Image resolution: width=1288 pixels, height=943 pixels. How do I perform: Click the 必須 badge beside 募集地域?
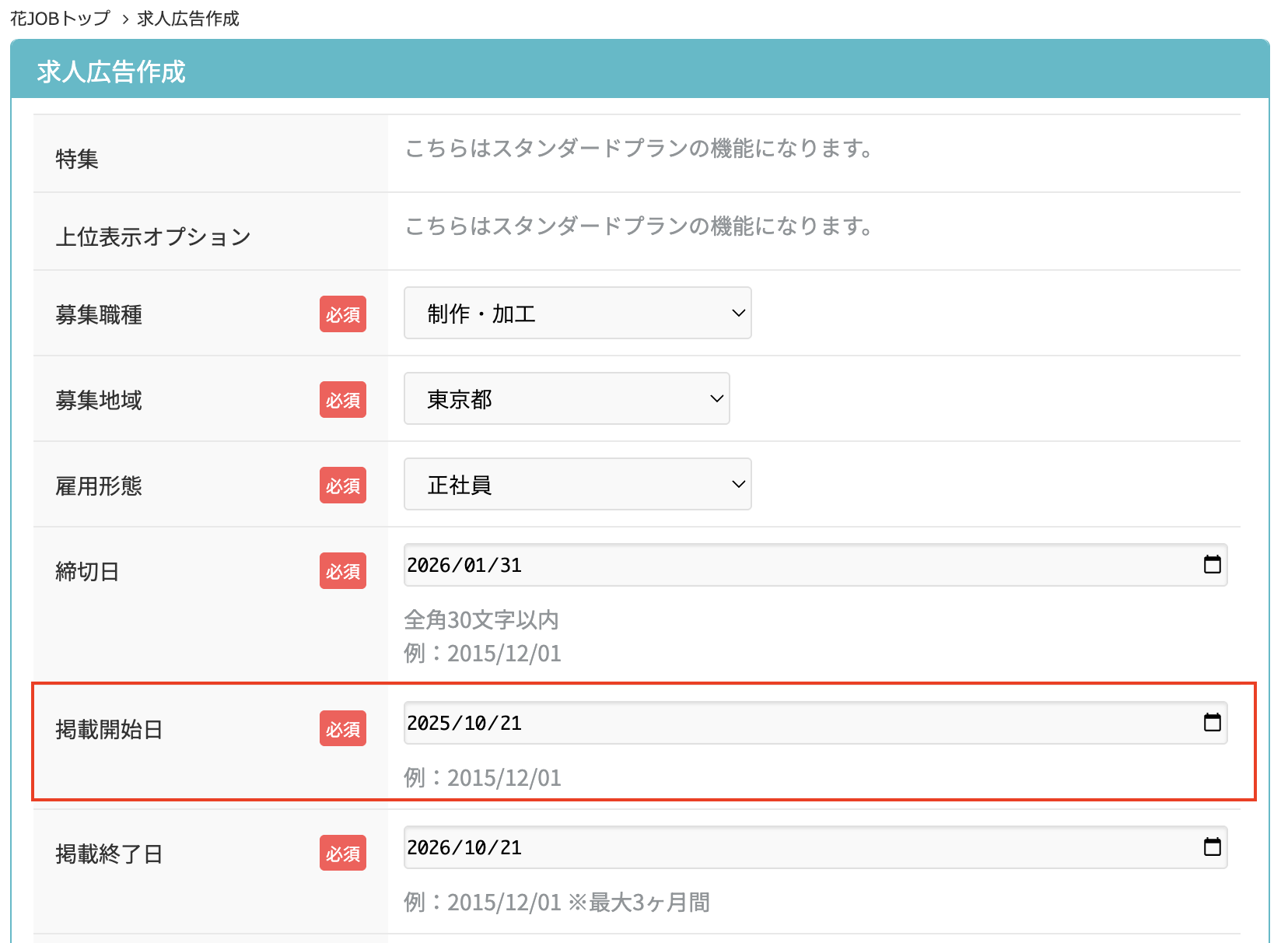click(342, 400)
